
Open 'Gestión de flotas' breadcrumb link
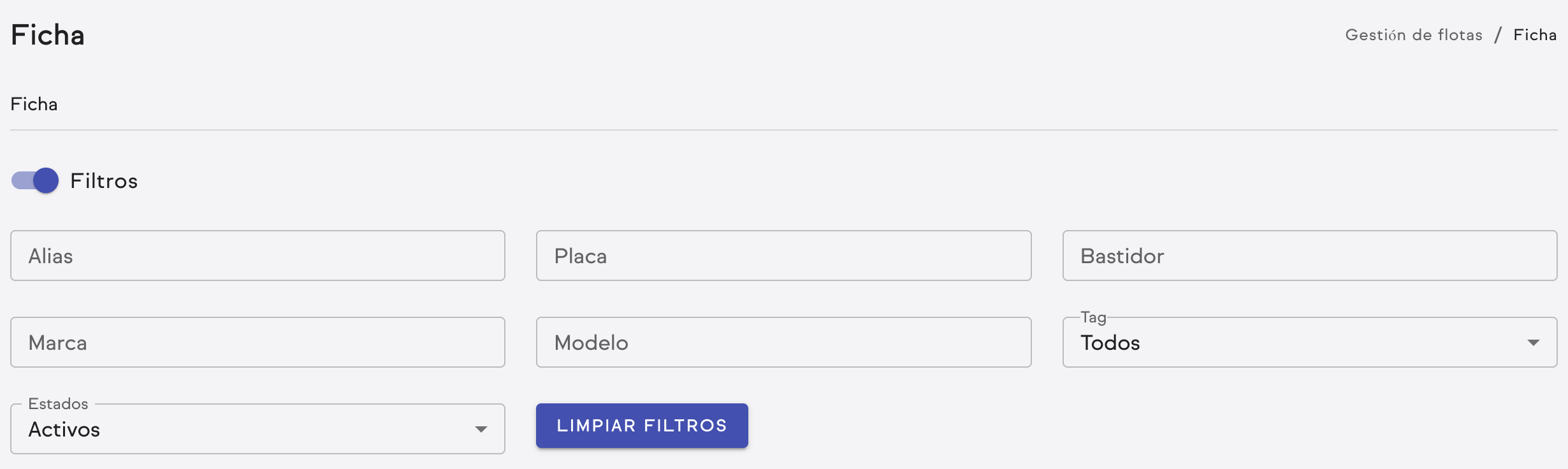[1414, 35]
